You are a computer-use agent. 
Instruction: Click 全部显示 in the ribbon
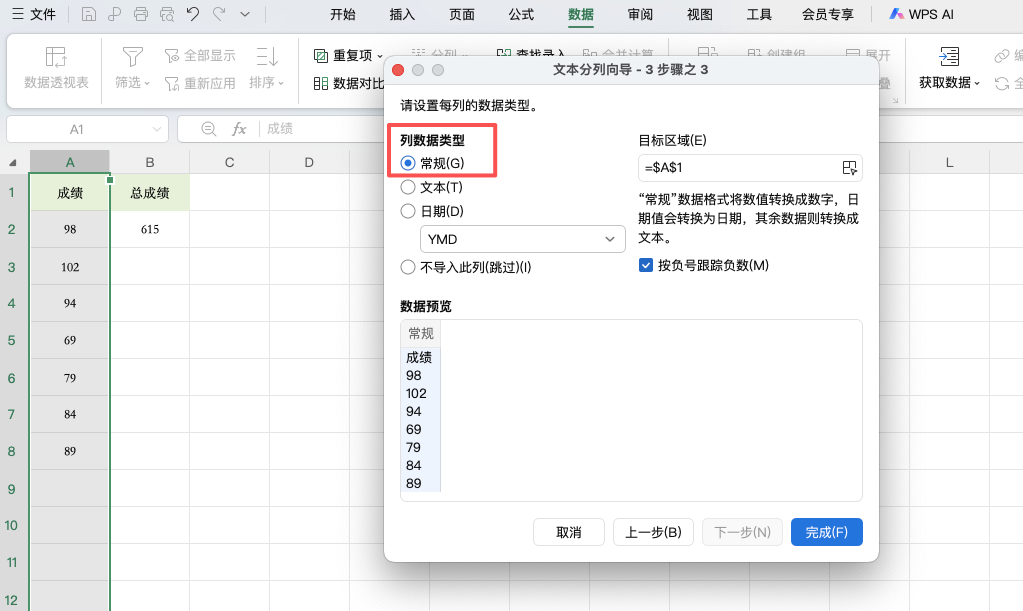[x=200, y=56]
